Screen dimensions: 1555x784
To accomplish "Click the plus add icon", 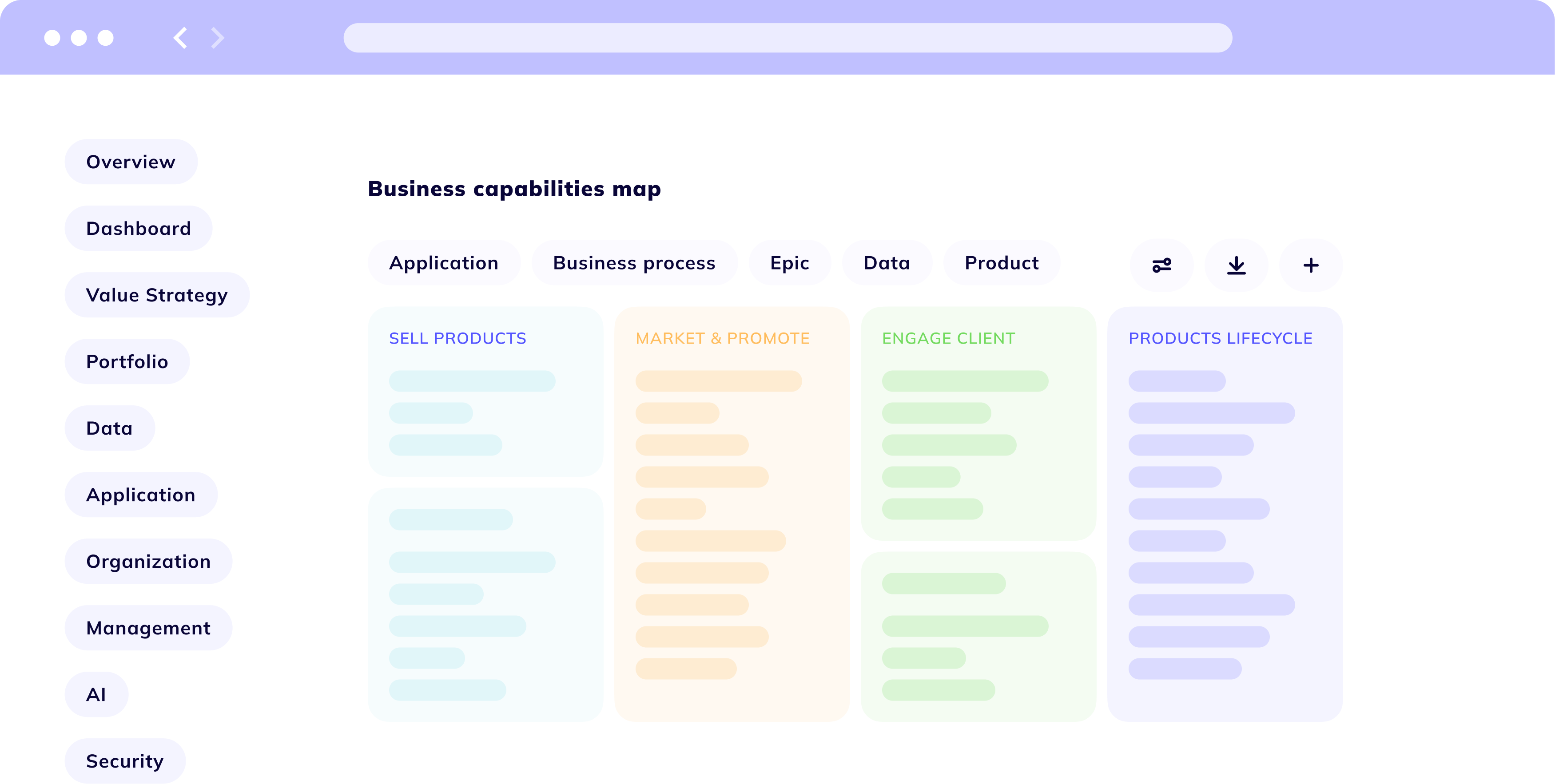I will tap(1311, 265).
